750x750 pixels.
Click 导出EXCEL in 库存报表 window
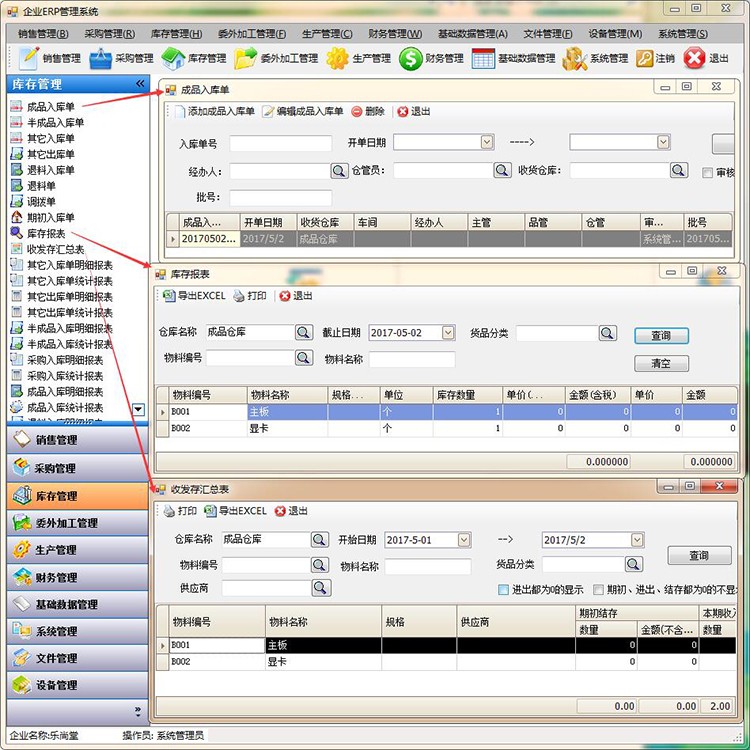click(x=194, y=296)
